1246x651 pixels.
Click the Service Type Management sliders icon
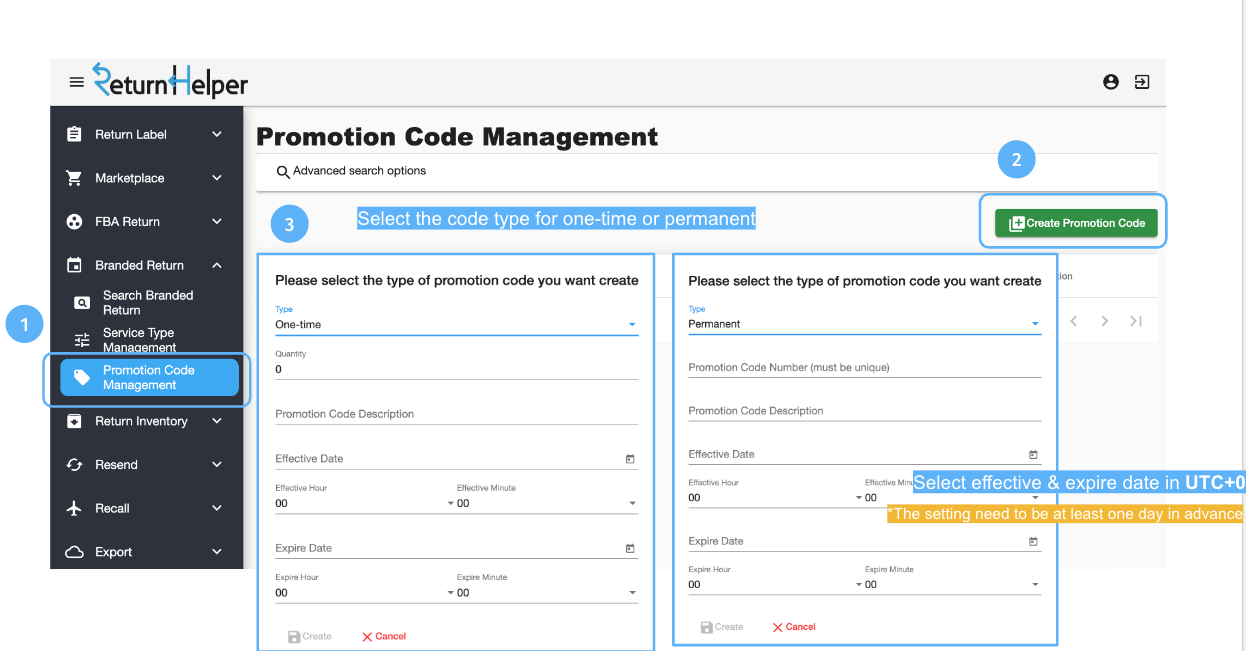pyautogui.click(x=84, y=339)
